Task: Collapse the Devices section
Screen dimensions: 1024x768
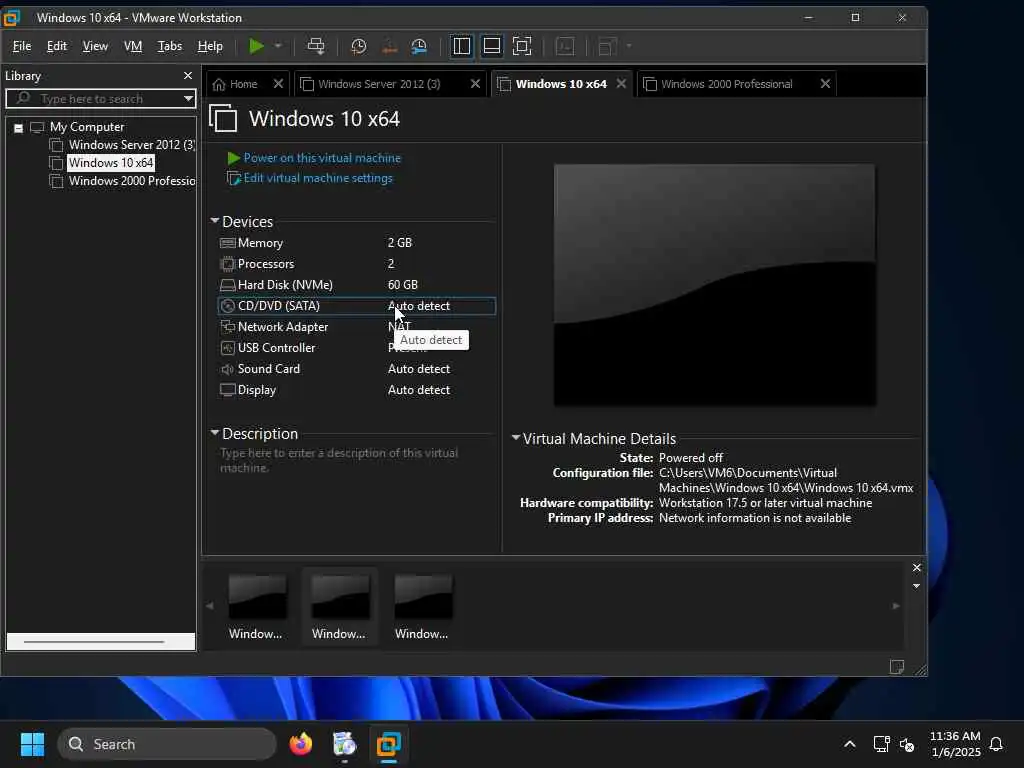Action: pyautogui.click(x=214, y=221)
